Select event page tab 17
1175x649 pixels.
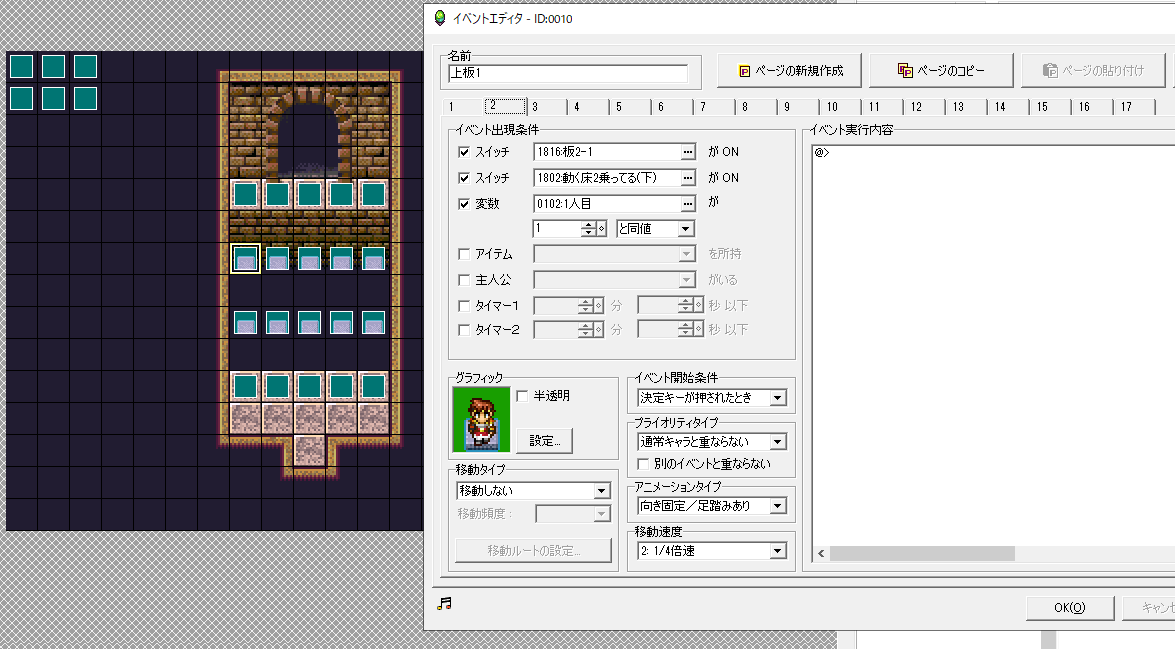[1134, 105]
